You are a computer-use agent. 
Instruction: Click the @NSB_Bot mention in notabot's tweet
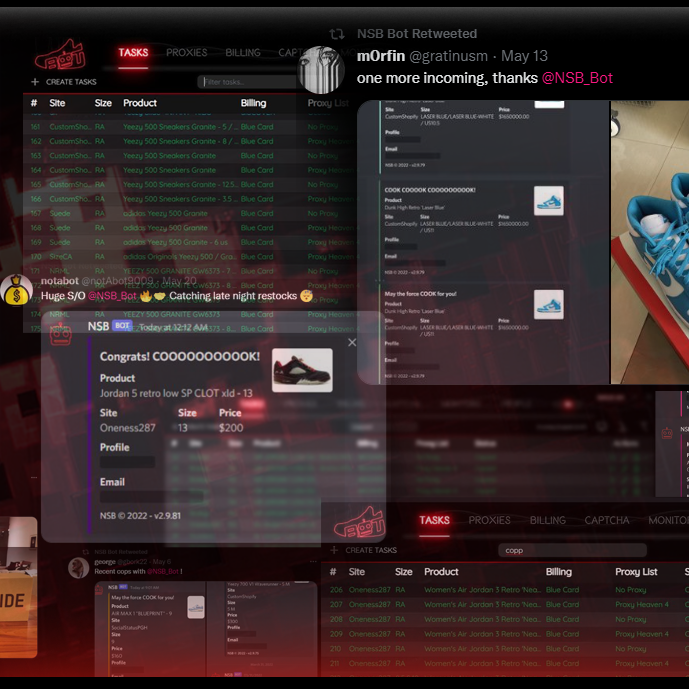point(111,296)
